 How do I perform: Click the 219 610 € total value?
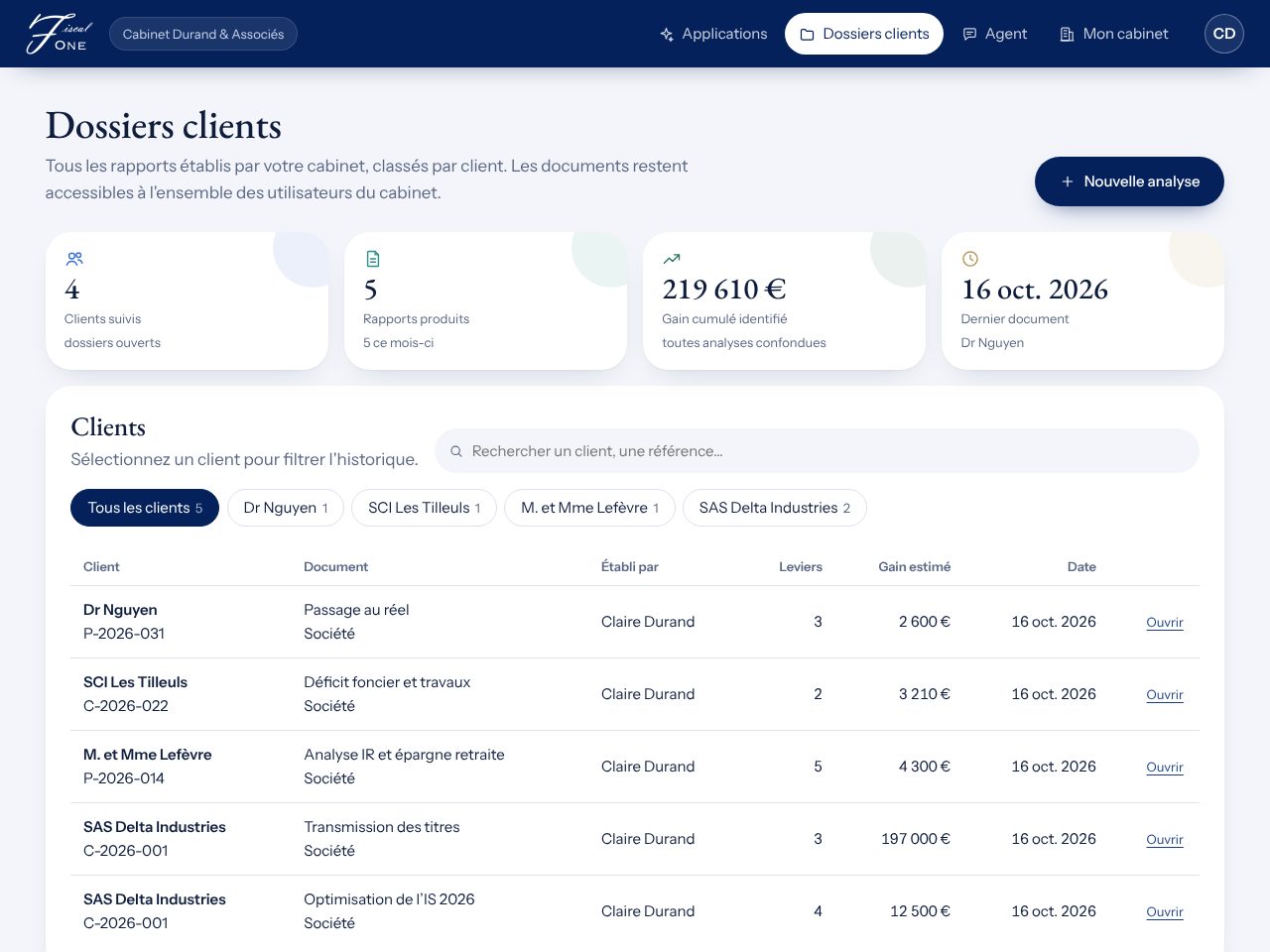724,290
